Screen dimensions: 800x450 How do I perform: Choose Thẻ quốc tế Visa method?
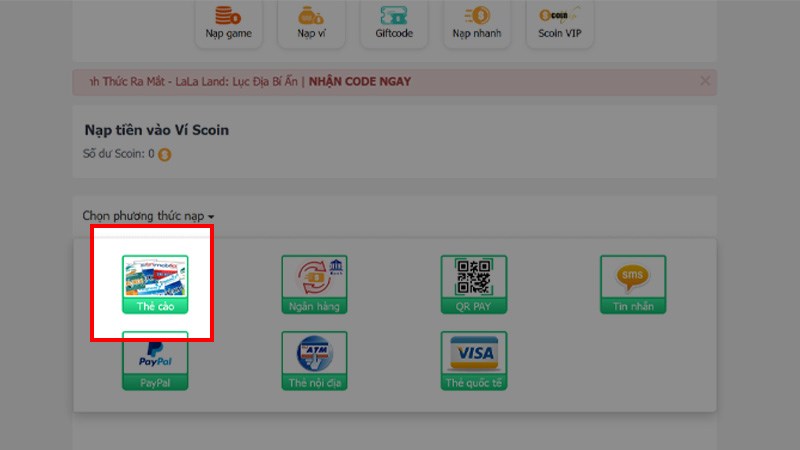(474, 361)
